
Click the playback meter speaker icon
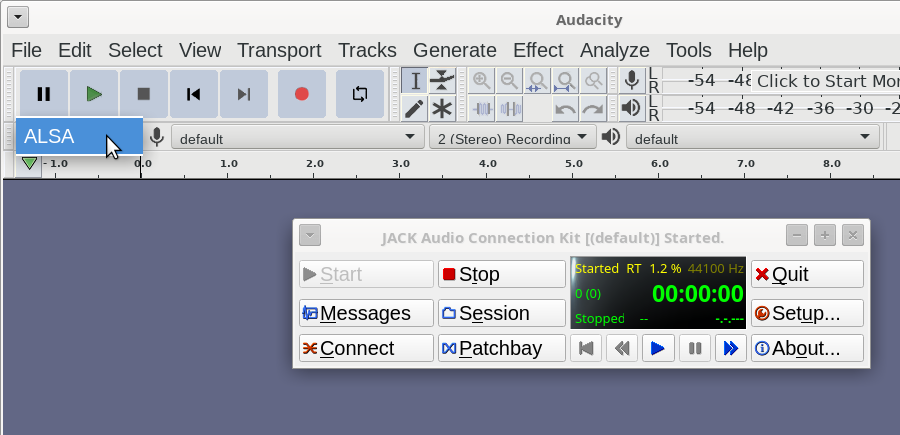pyautogui.click(x=631, y=107)
